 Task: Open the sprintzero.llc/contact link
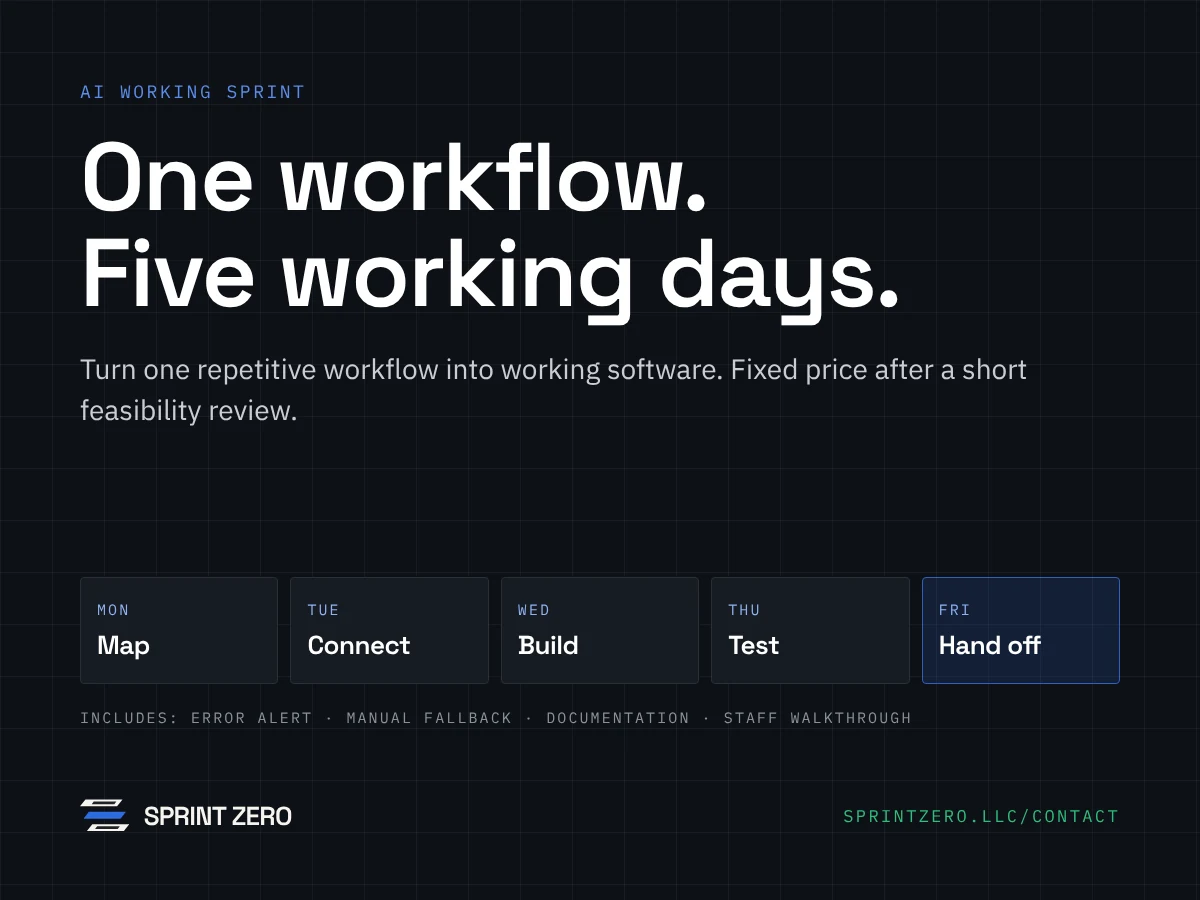[x=981, y=817]
